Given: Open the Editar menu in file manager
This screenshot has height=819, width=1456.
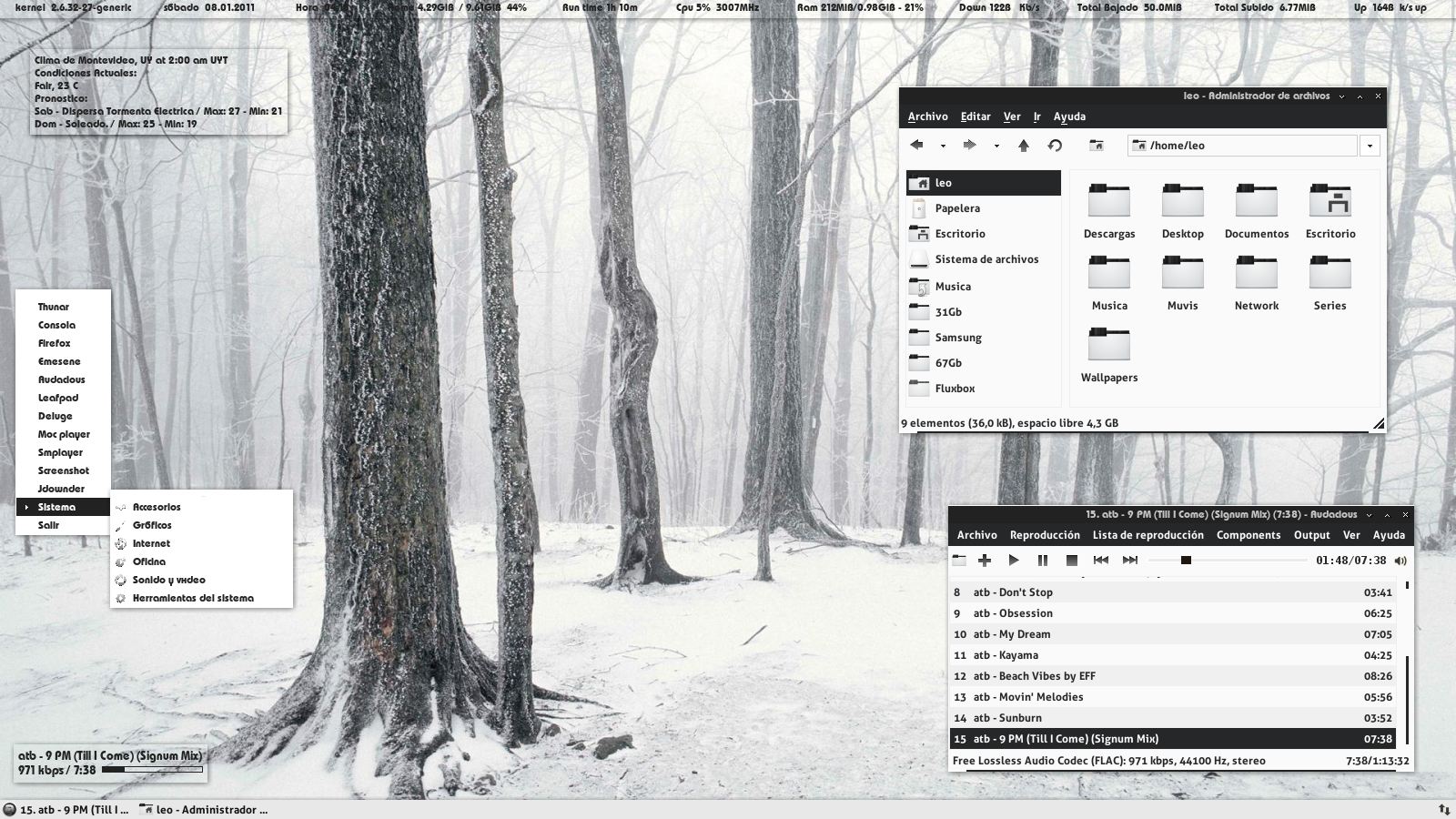Looking at the screenshot, I should click(976, 116).
